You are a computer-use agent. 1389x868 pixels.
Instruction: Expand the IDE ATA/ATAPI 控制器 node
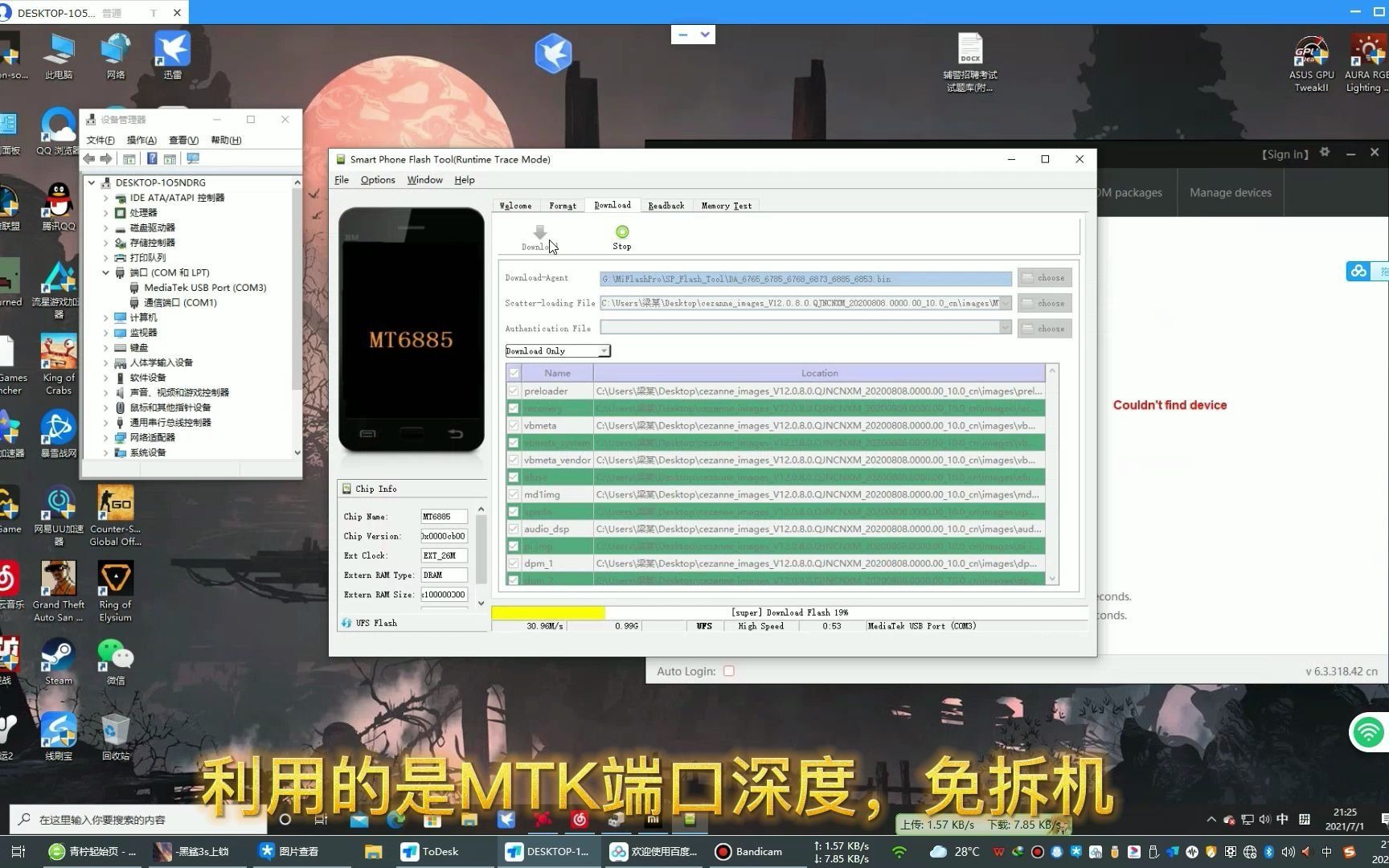point(106,198)
